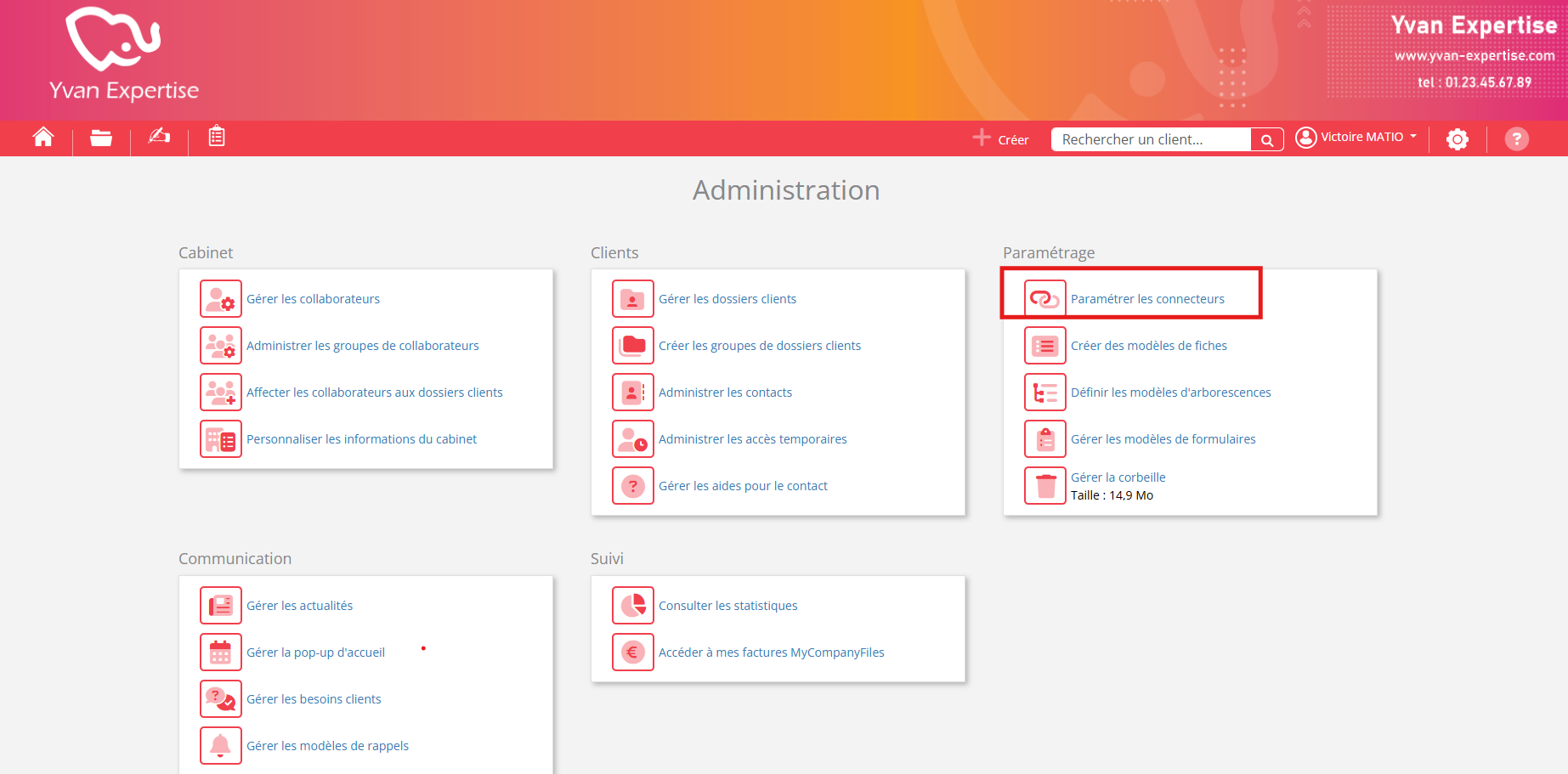Go to the home page icon

(x=43, y=138)
